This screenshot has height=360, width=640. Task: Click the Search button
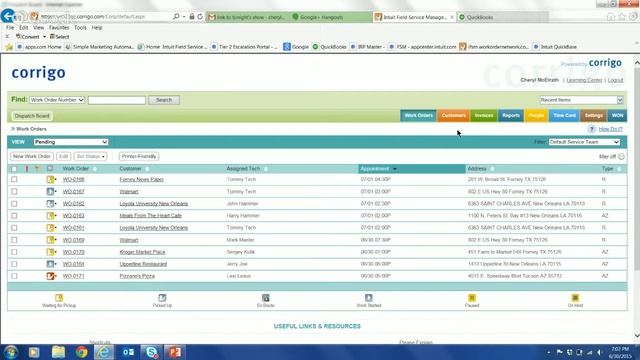coord(164,100)
